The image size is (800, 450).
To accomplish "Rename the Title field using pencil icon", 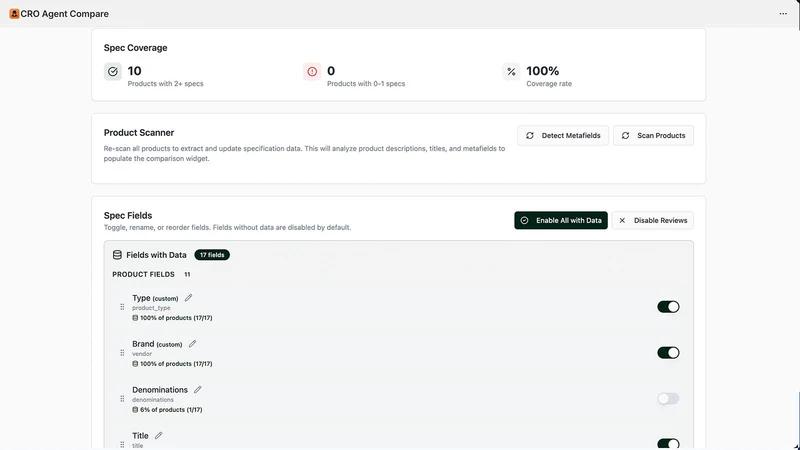I will pyautogui.click(x=159, y=436).
